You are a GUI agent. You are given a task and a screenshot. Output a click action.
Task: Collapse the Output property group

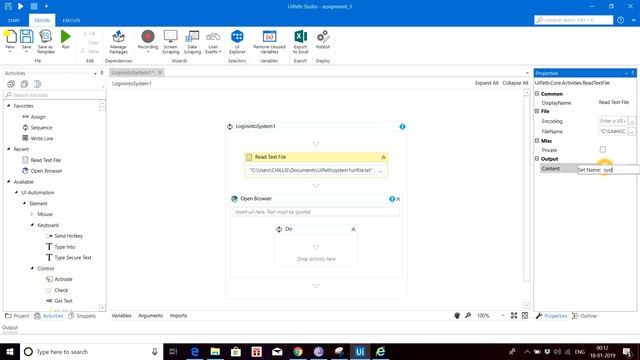pyautogui.click(x=537, y=158)
